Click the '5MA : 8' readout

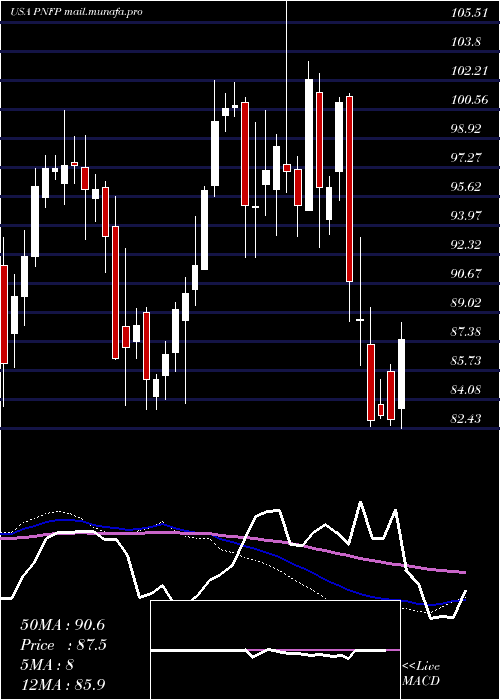pos(47,665)
